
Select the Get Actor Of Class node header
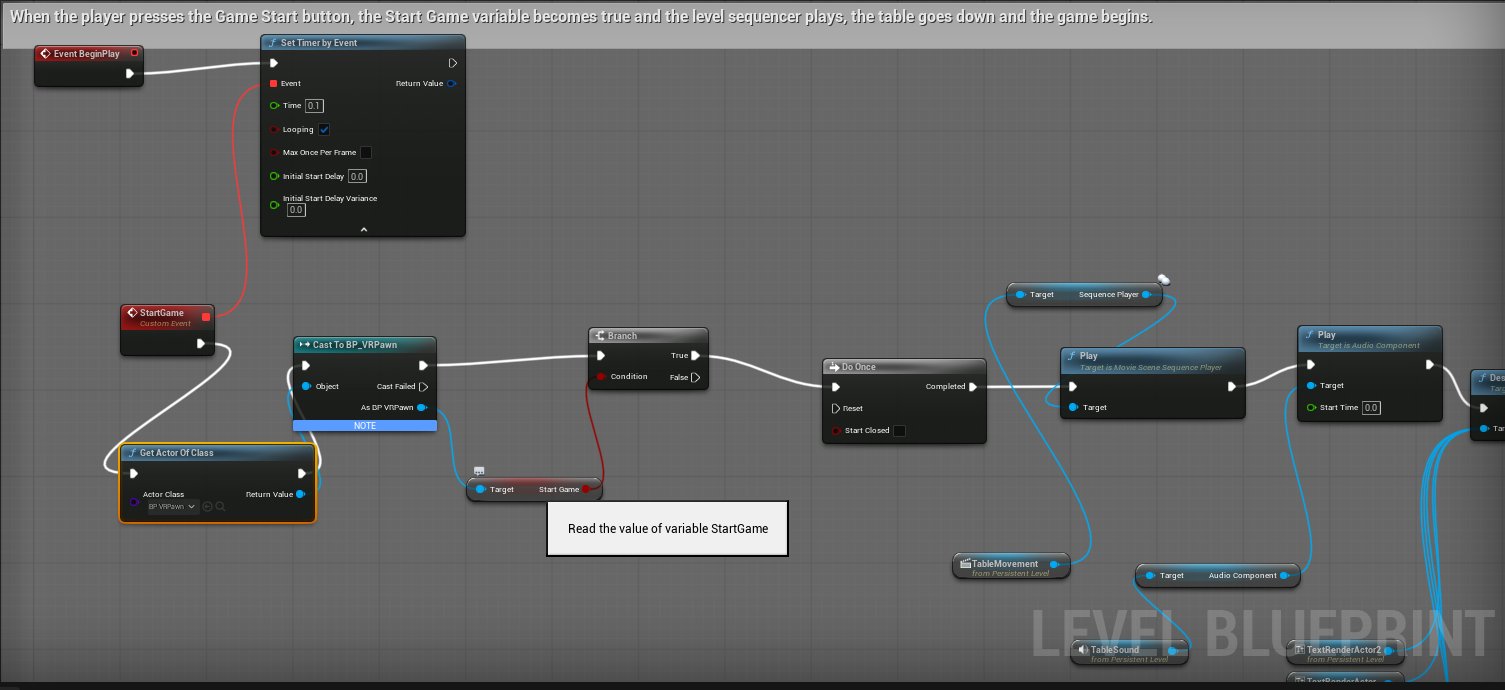tap(217, 453)
